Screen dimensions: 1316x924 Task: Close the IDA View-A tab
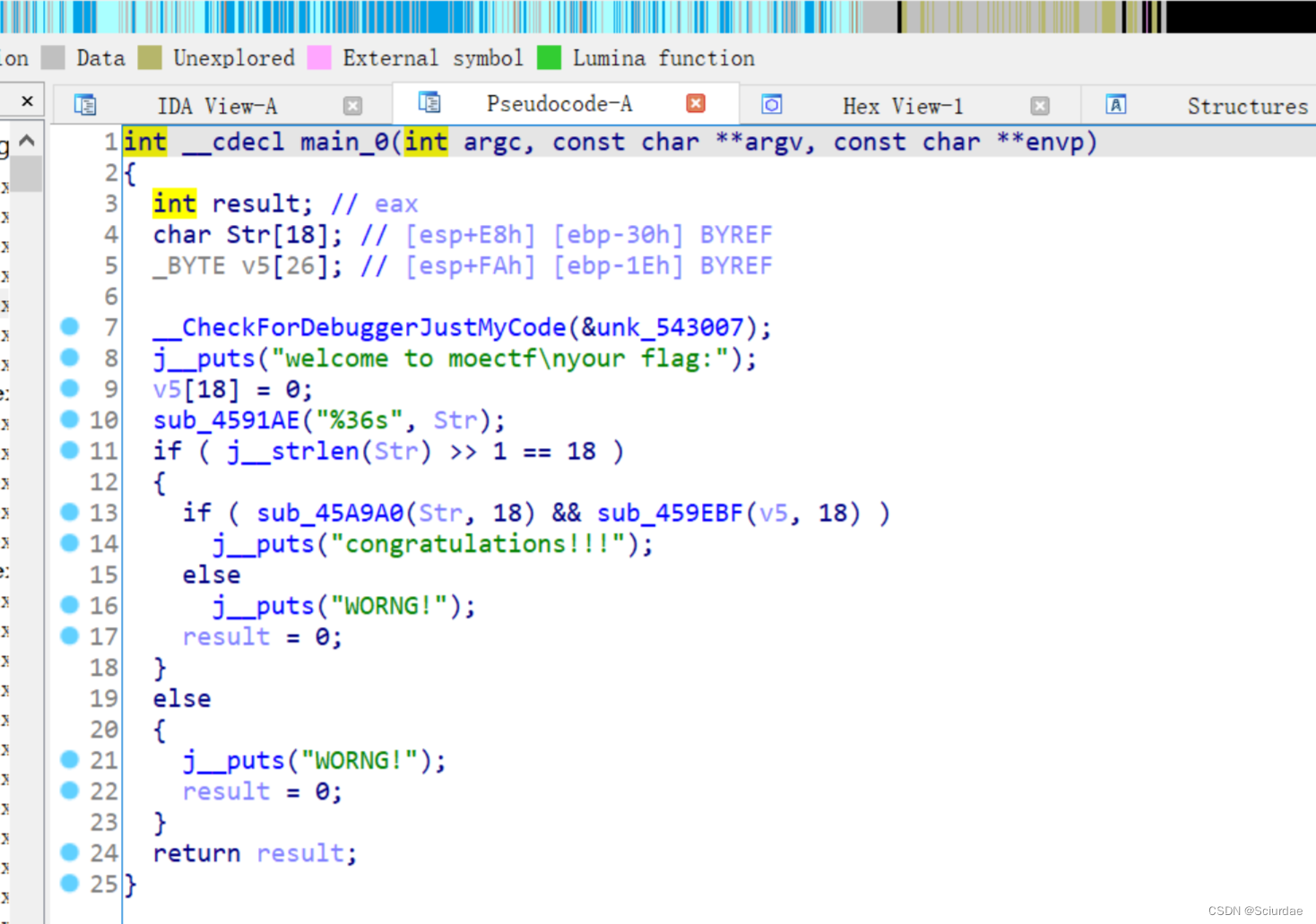[352, 105]
